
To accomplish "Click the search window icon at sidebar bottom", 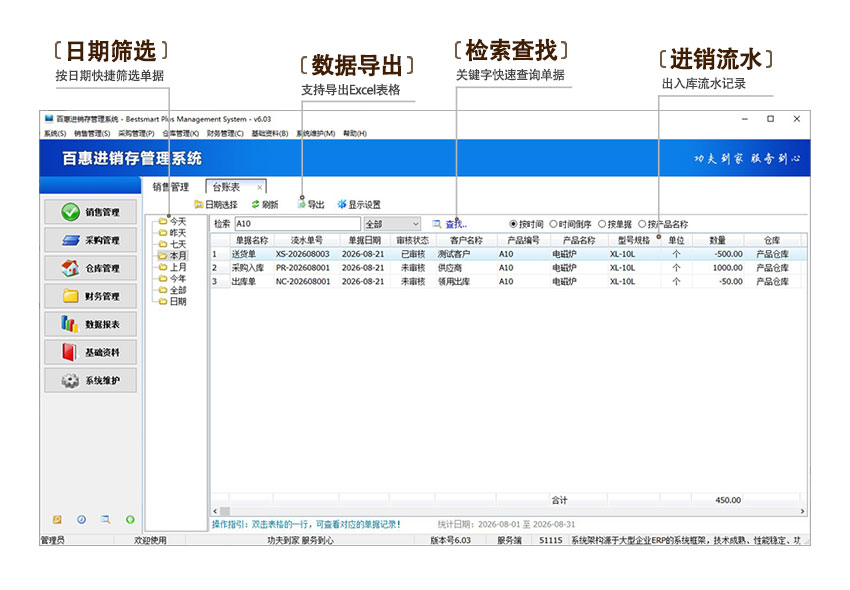I will coord(105,520).
